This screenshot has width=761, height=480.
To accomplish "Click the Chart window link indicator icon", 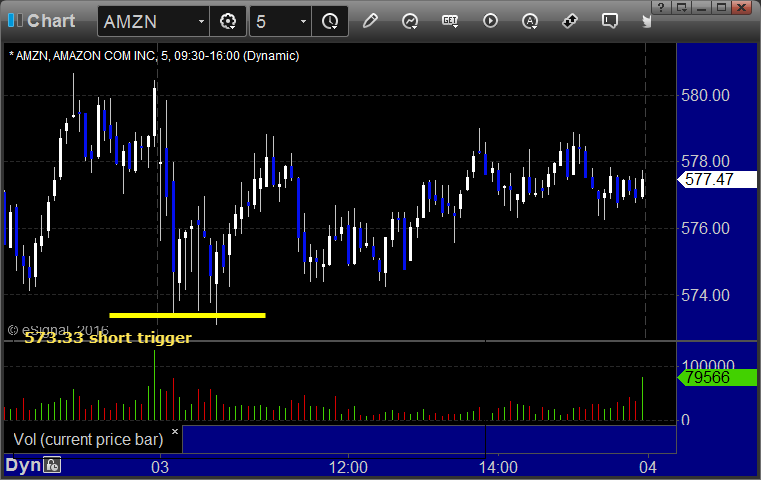I will pos(15,21).
